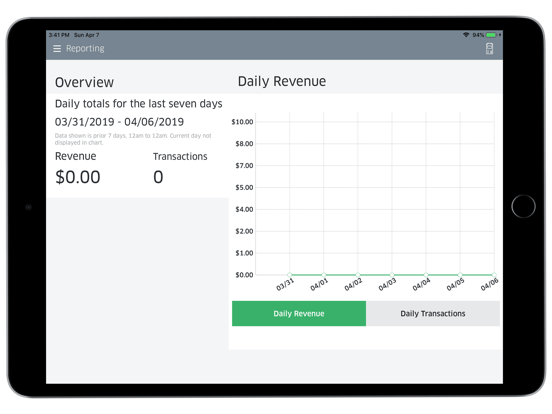Tap the card reader icon

click(x=489, y=49)
